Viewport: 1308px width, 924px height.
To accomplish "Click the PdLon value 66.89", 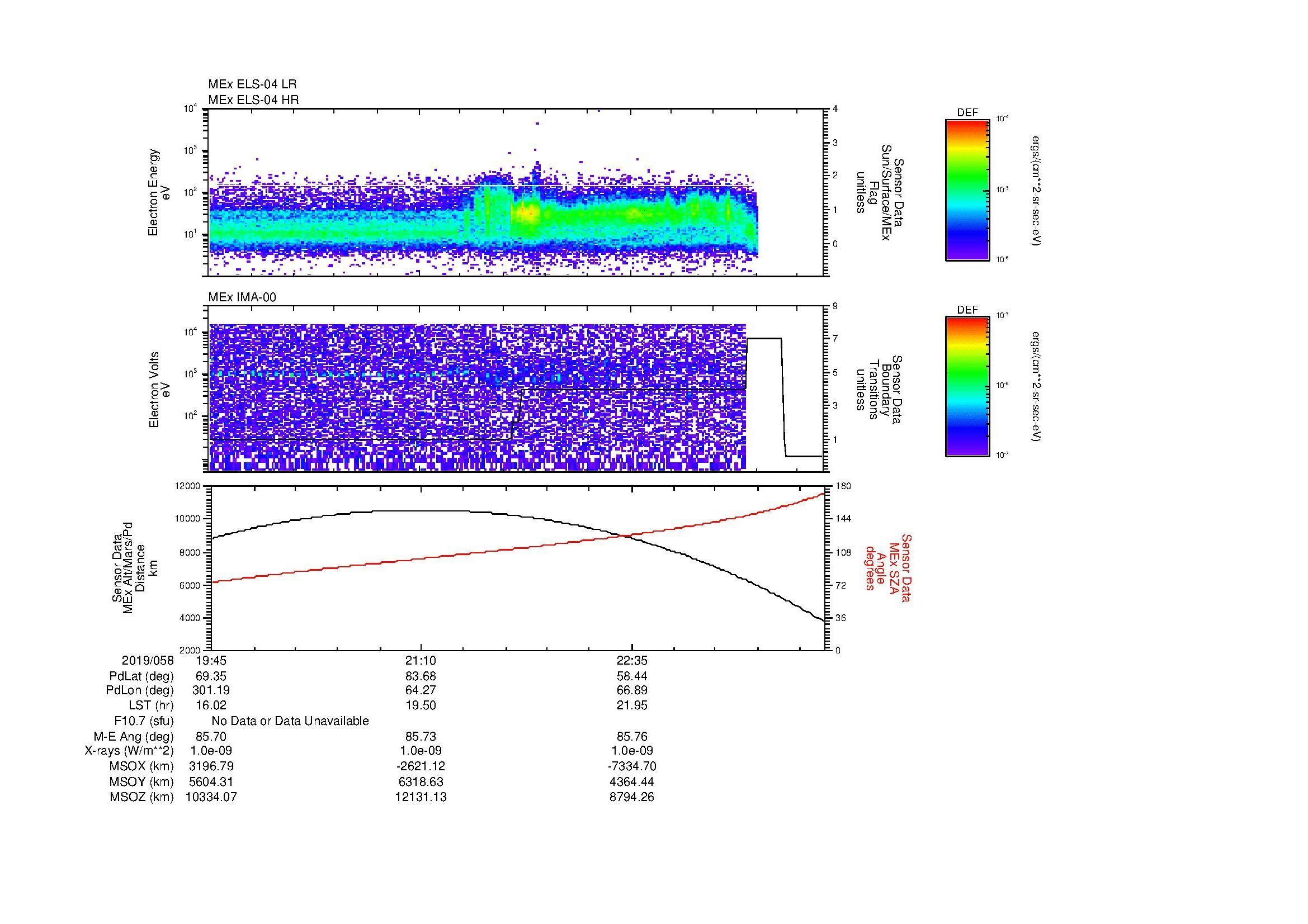I will click(x=632, y=690).
